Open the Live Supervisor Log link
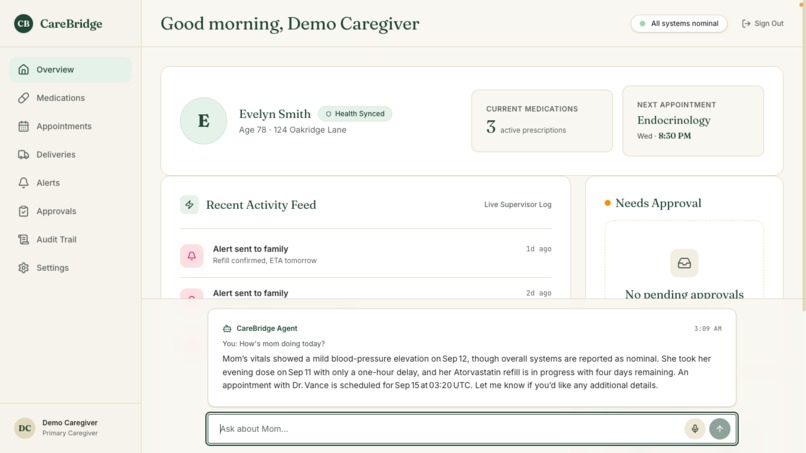Screen dimensions: 806x453 [518, 205]
